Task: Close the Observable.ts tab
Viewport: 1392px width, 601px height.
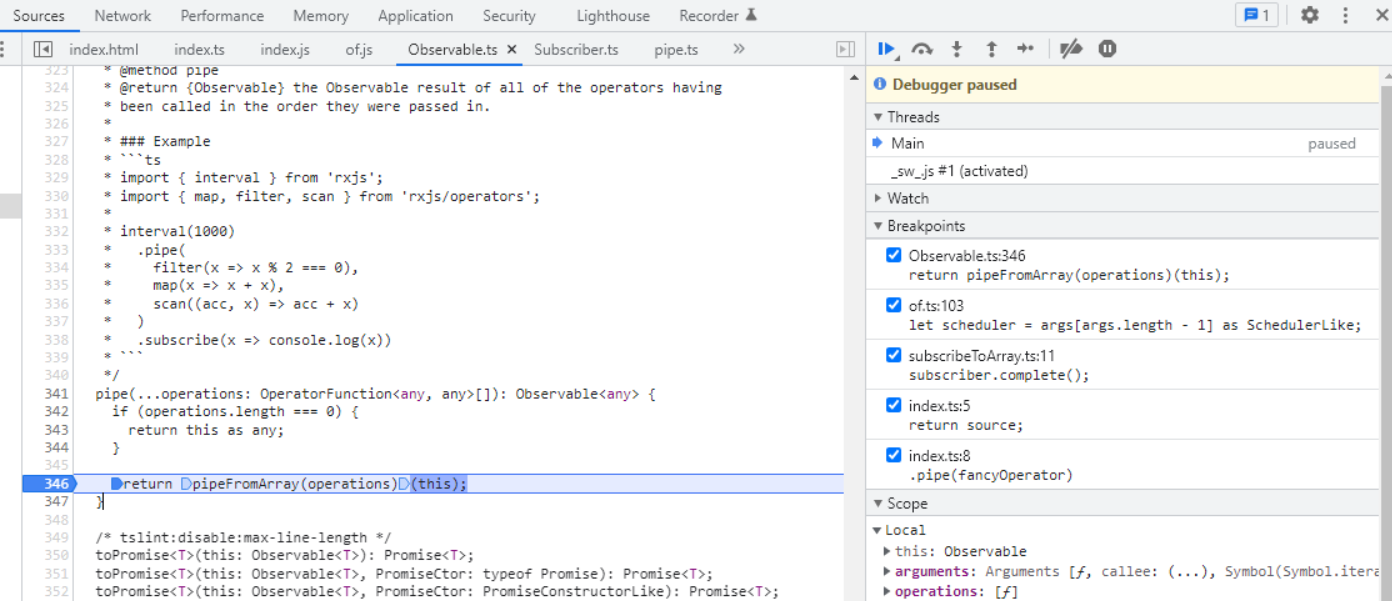Action: point(512,49)
